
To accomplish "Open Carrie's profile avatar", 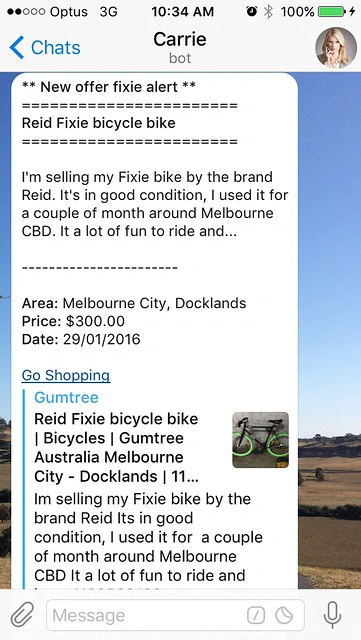I will click(x=336, y=48).
